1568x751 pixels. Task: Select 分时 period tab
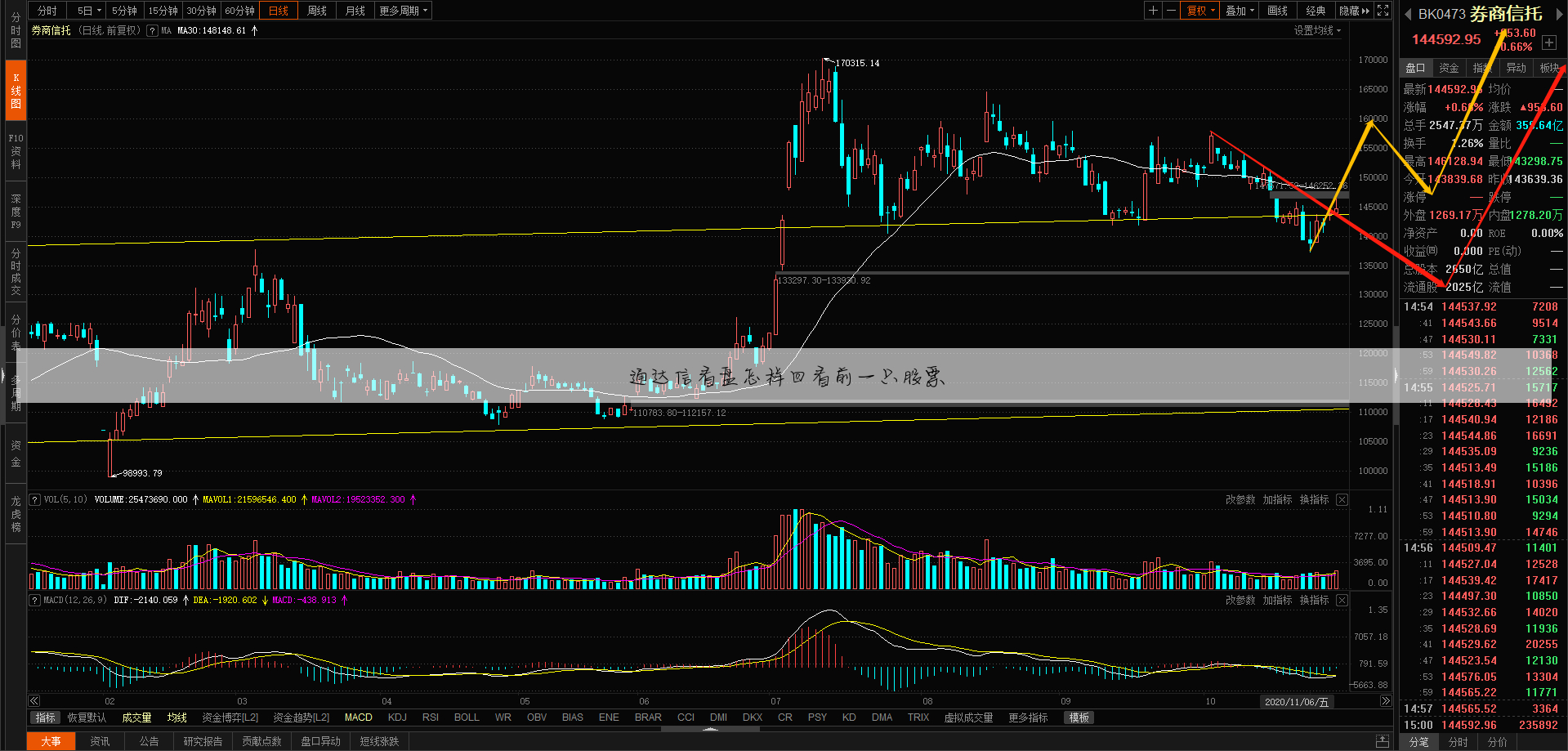[47, 11]
